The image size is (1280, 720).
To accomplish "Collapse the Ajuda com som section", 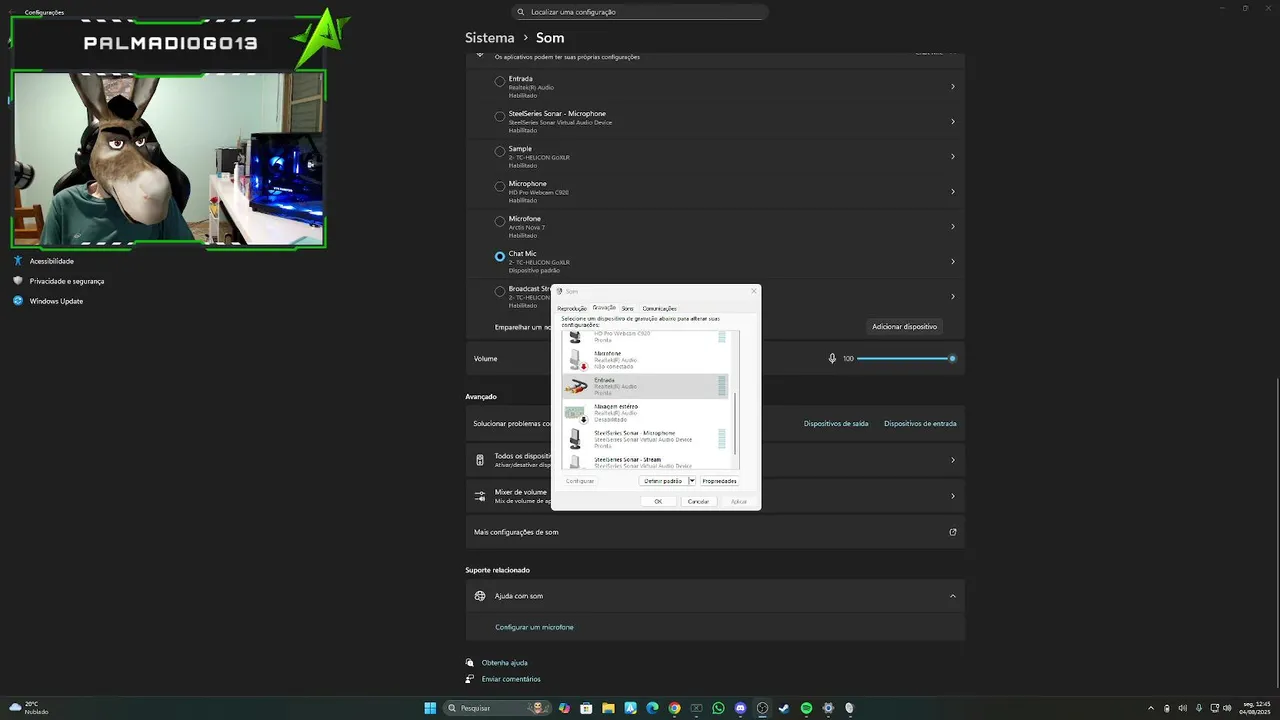I will pos(952,596).
